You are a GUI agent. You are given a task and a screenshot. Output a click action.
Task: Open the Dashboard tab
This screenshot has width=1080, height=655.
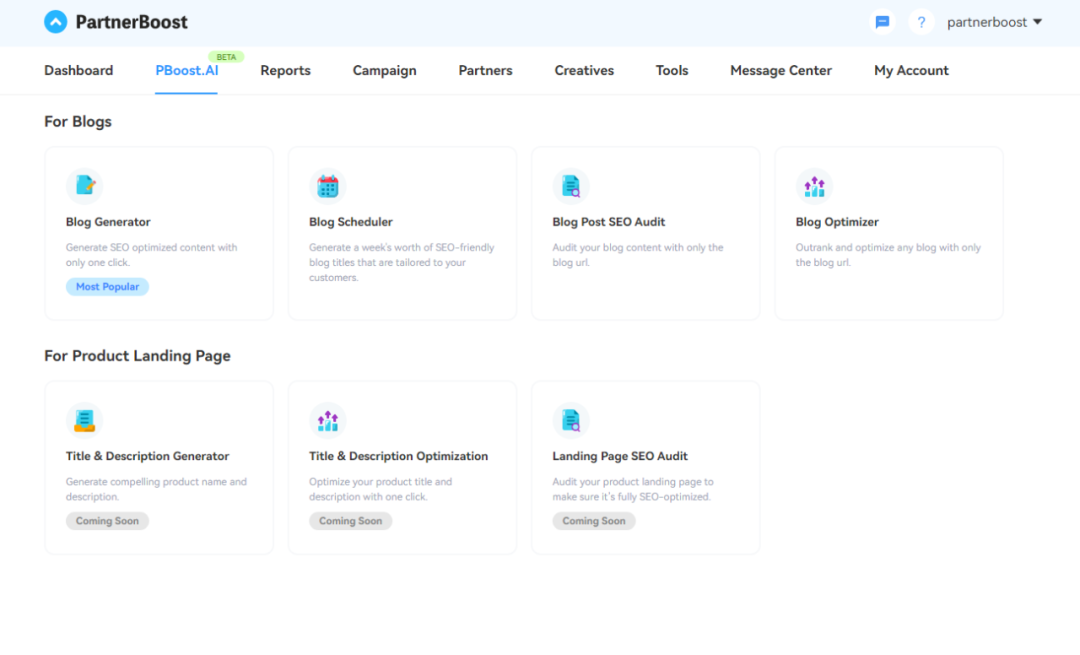79,70
